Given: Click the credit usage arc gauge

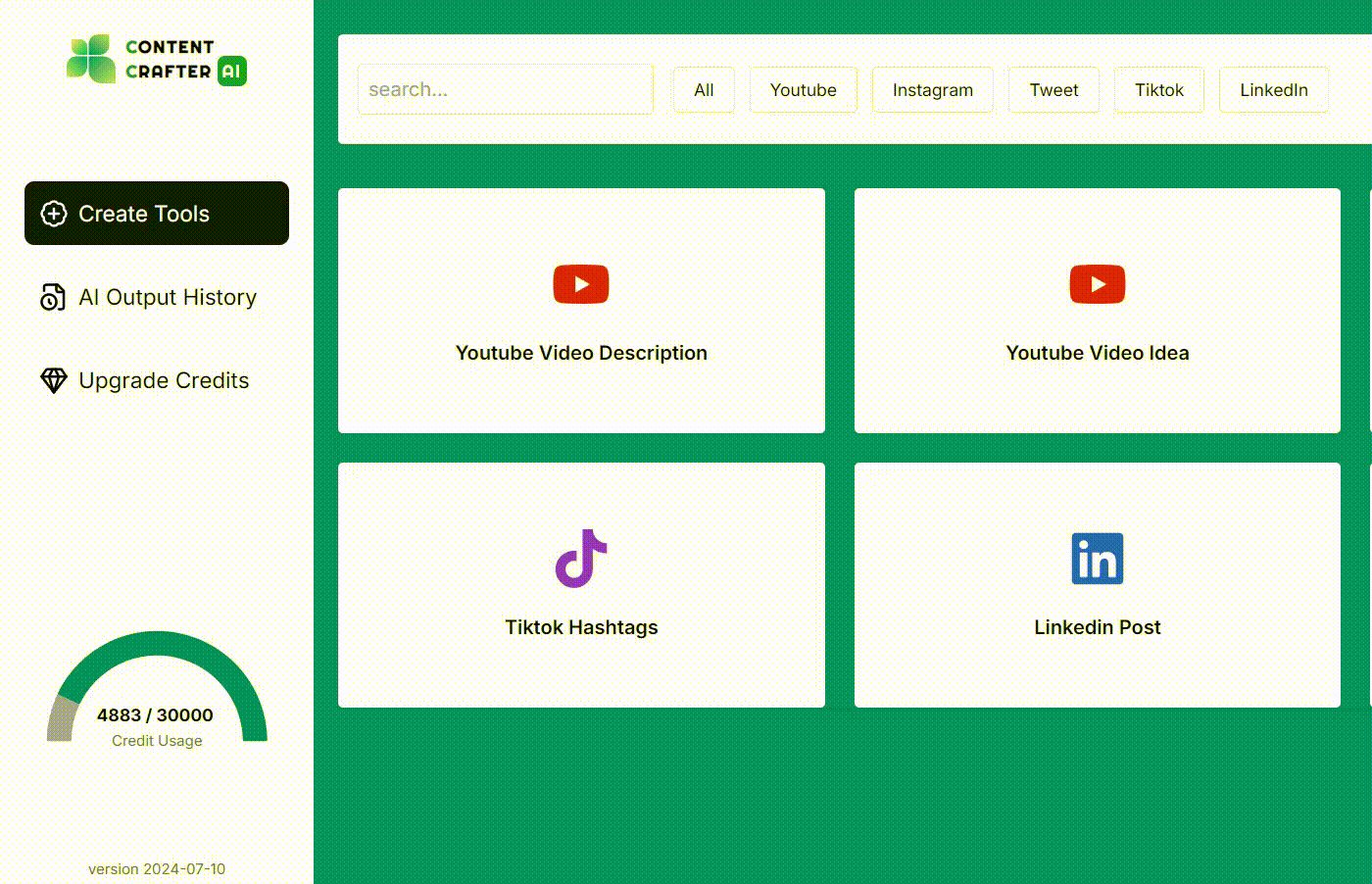Looking at the screenshot, I should click(157, 686).
